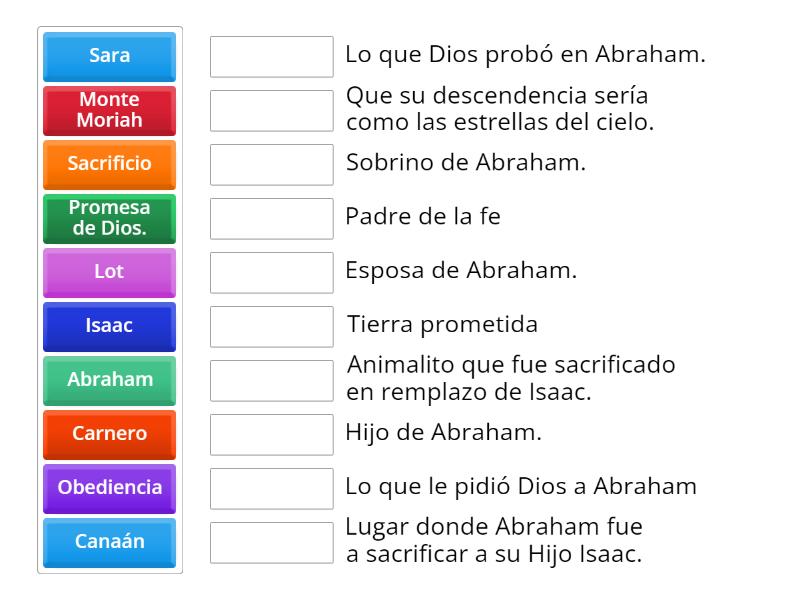Click the answer box beside 'Lo que Dios probó en Abraham'
The height and width of the screenshot is (600, 800).
point(272,57)
